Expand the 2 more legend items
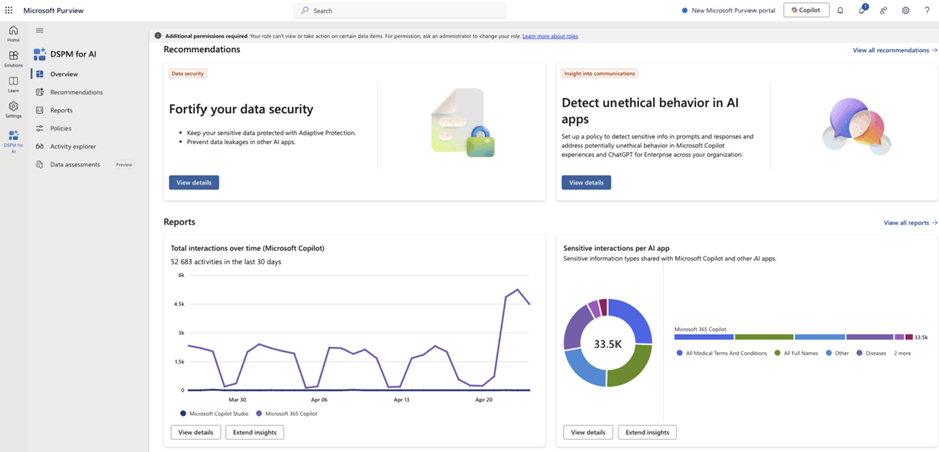This screenshot has height=452, width=939. (x=902, y=353)
